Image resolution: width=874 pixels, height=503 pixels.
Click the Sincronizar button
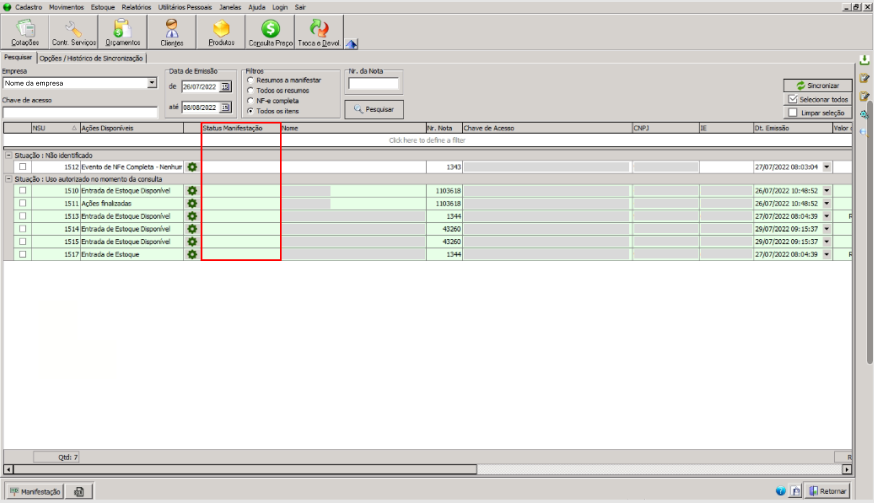(x=818, y=86)
